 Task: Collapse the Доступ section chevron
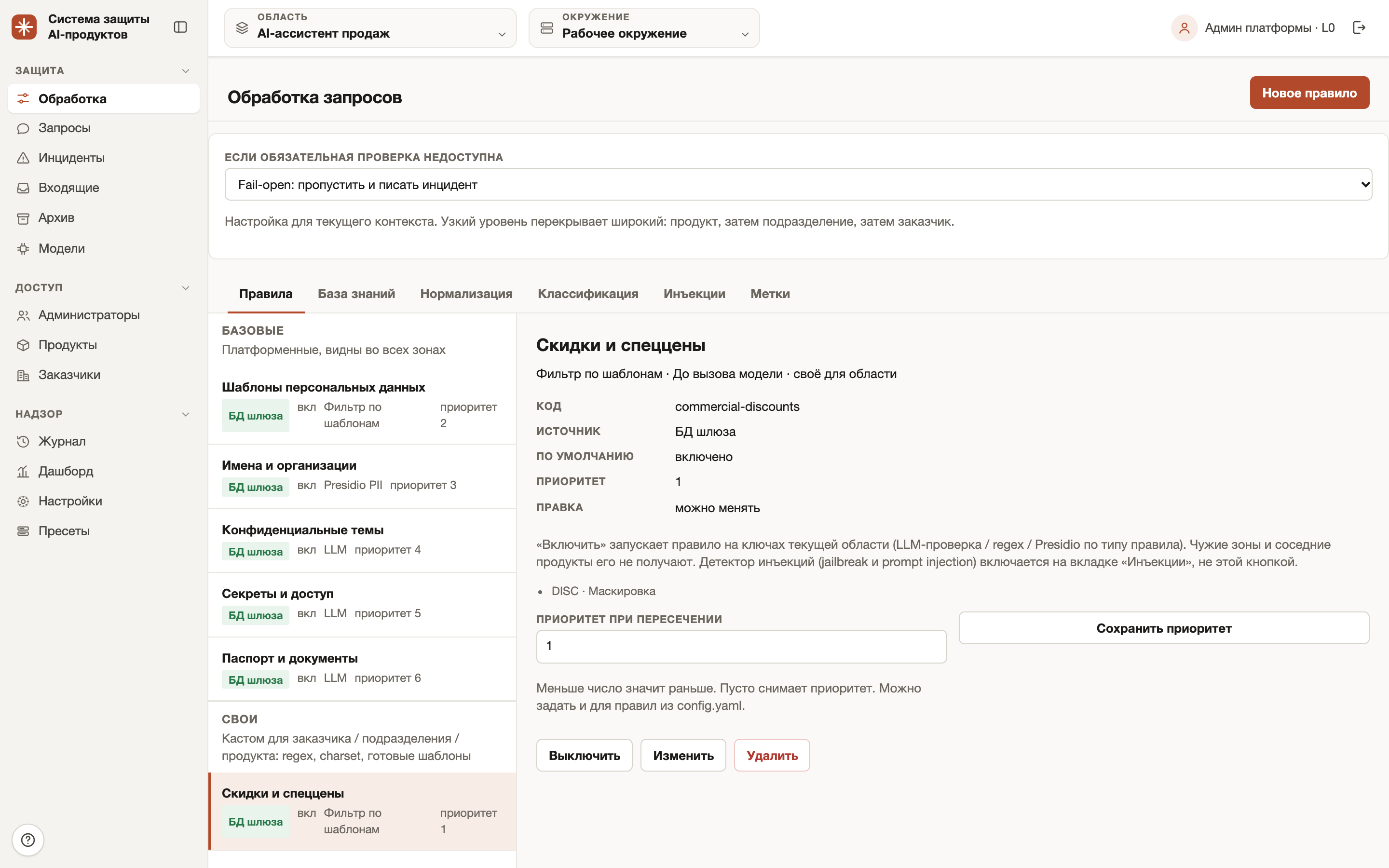[x=185, y=287]
